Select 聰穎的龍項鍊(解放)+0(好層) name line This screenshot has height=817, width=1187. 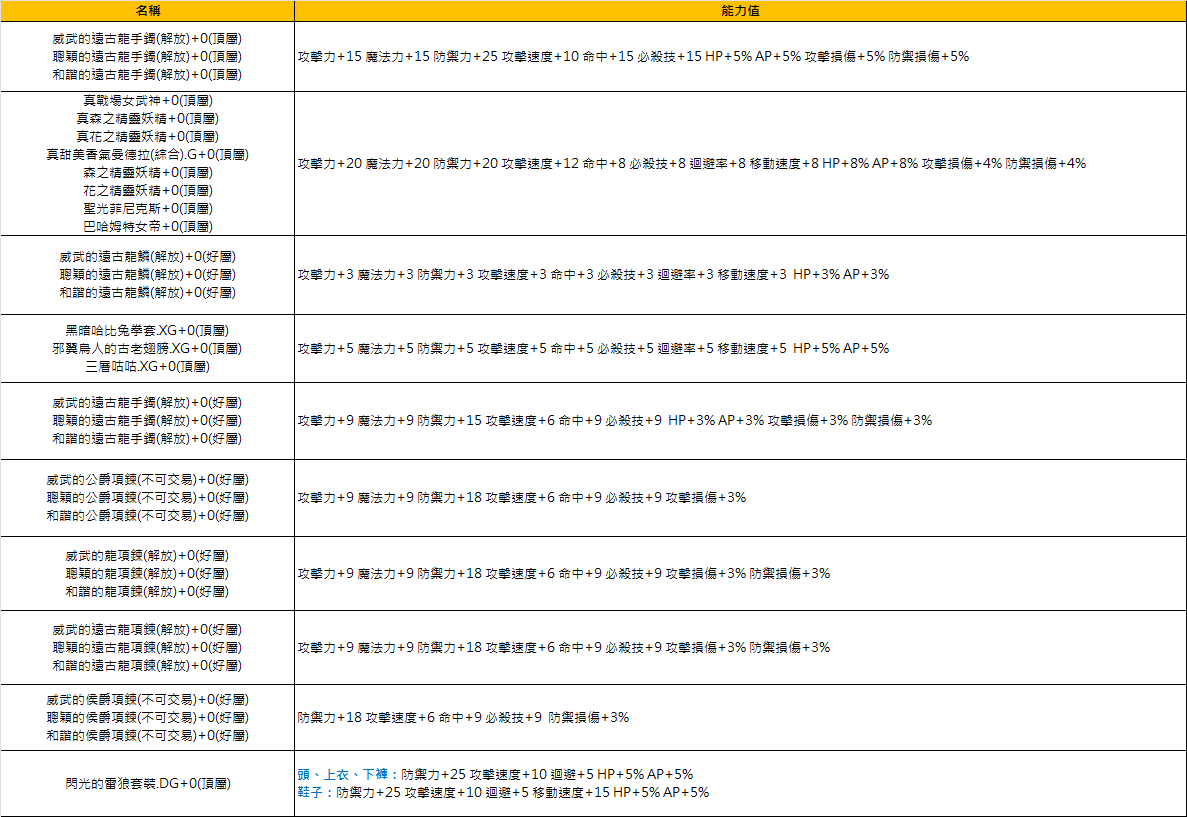click(x=148, y=574)
